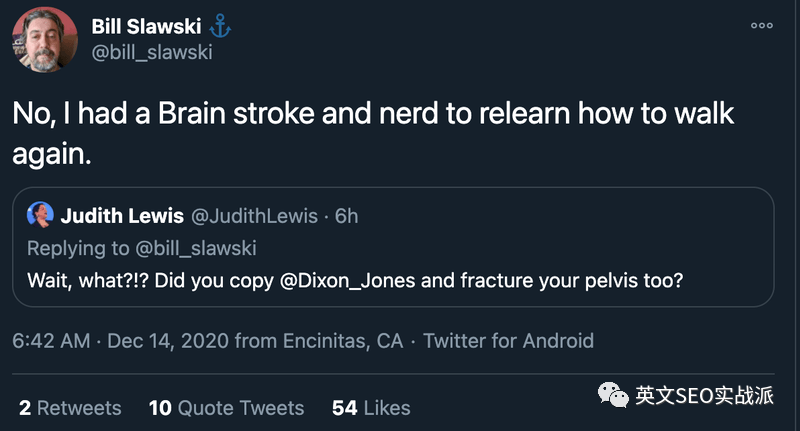Open the Dec 14, 2020 date link
Screen dimensions: 800x431
tap(168, 341)
